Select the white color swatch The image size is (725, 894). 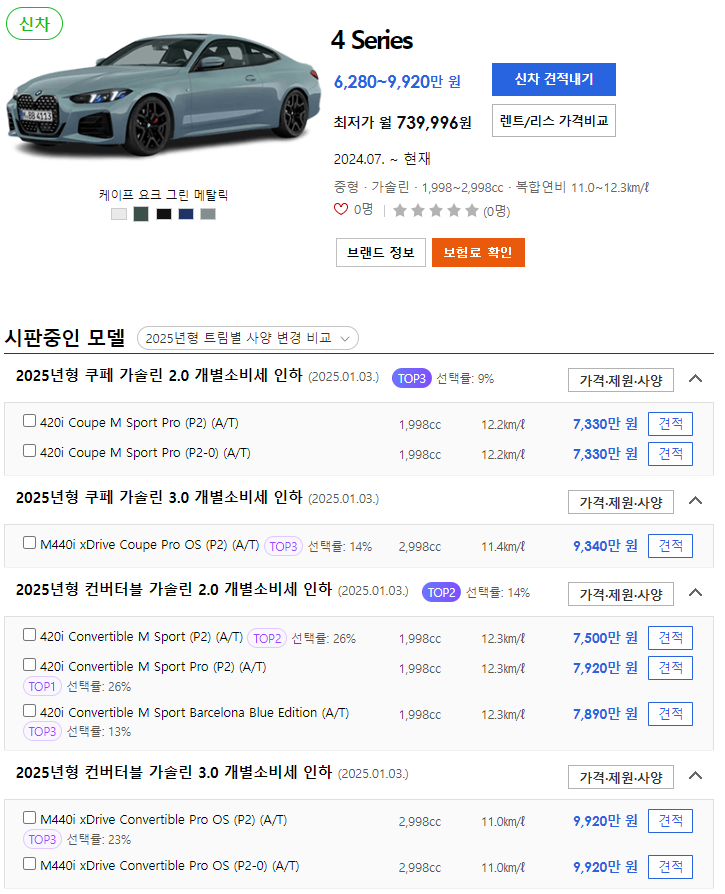pyautogui.click(x=119, y=214)
